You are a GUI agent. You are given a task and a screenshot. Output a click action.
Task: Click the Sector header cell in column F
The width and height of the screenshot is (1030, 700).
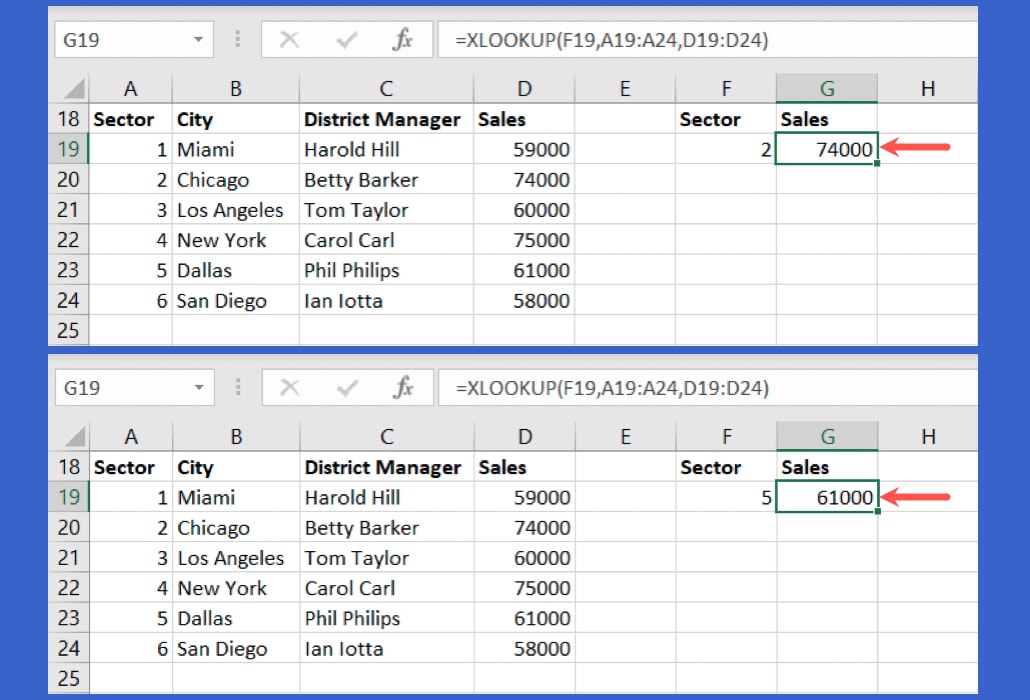click(711, 118)
